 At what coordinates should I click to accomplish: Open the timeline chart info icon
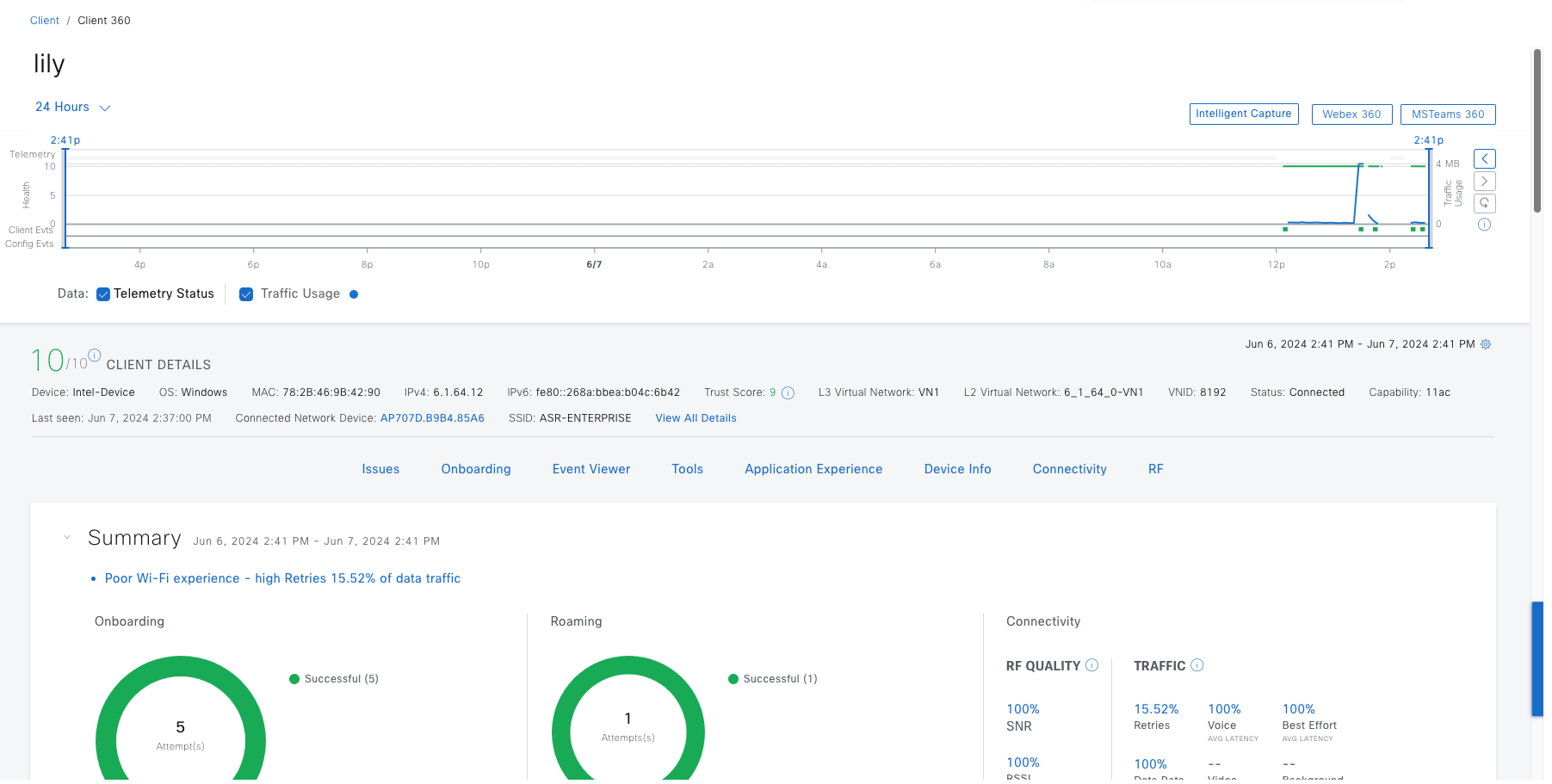click(1484, 225)
